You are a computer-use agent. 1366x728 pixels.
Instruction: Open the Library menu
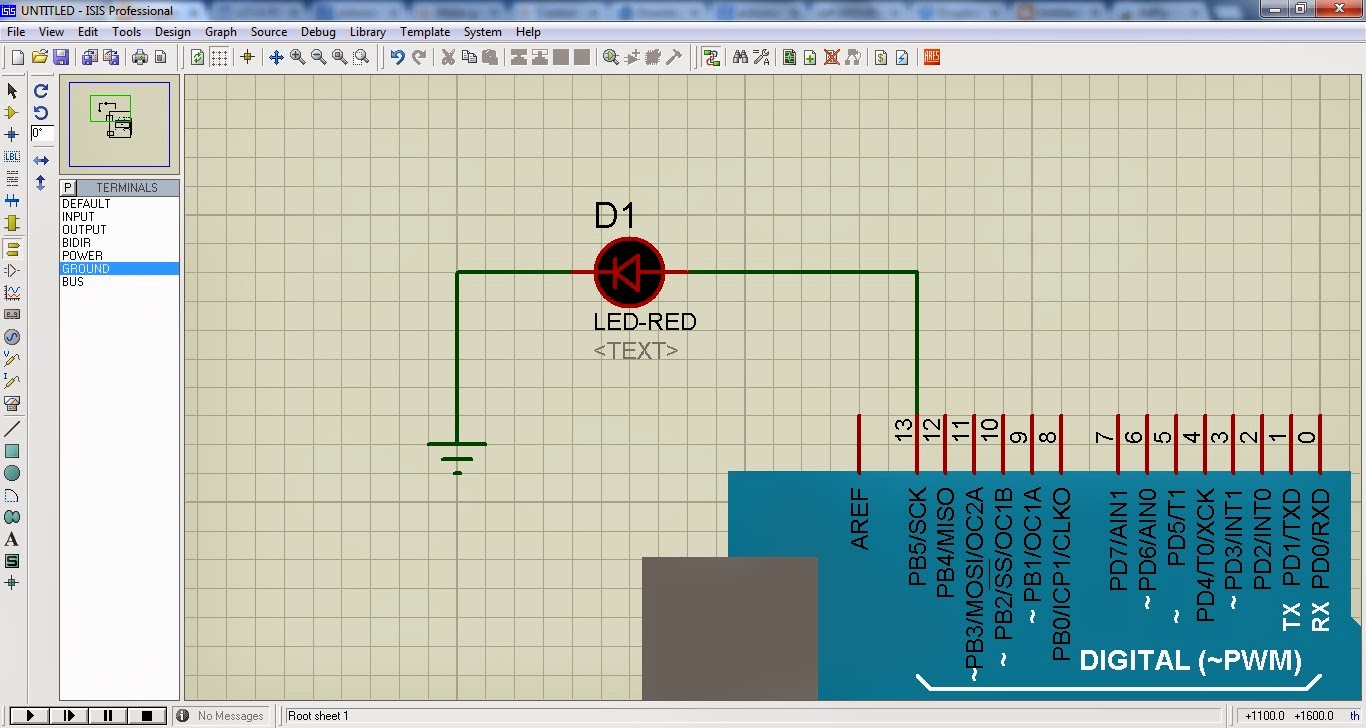pos(367,31)
